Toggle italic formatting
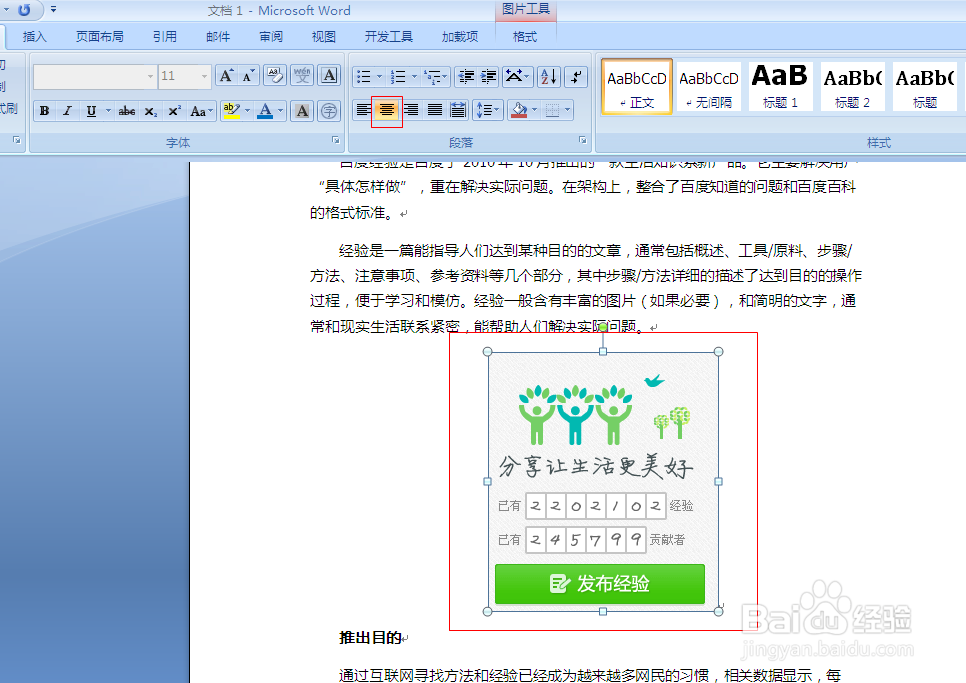The image size is (966, 683). click(67, 110)
